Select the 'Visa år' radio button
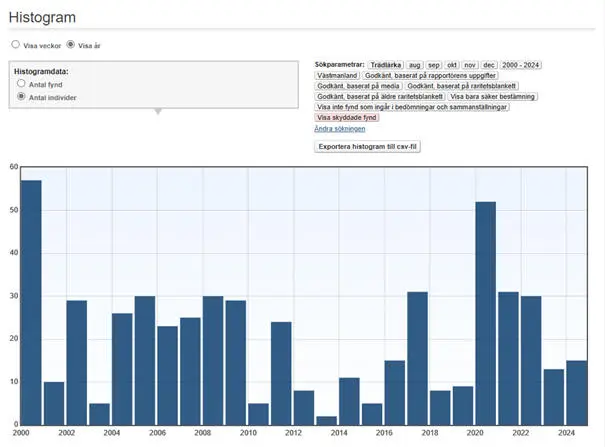Screen dimensions: 605x447 pyautogui.click(x=70, y=45)
